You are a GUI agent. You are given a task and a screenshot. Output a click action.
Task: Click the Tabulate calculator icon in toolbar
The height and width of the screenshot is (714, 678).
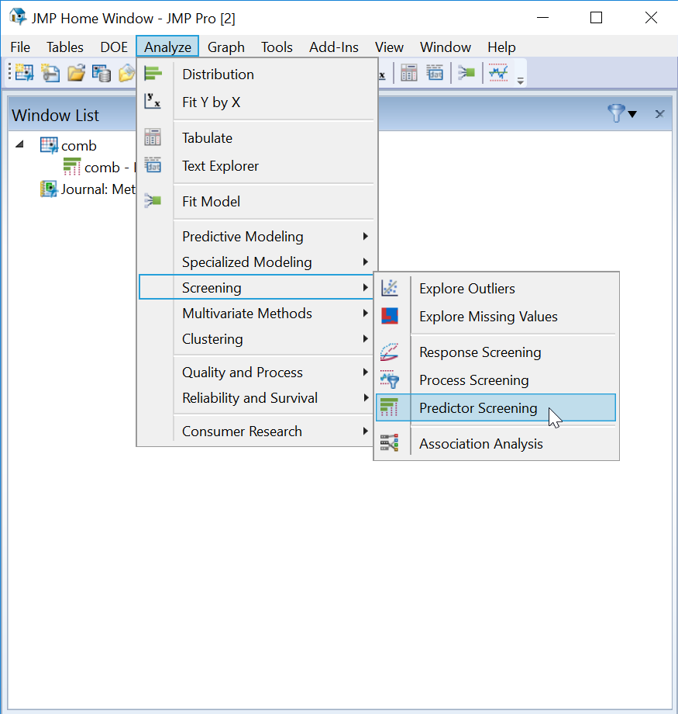[x=409, y=73]
